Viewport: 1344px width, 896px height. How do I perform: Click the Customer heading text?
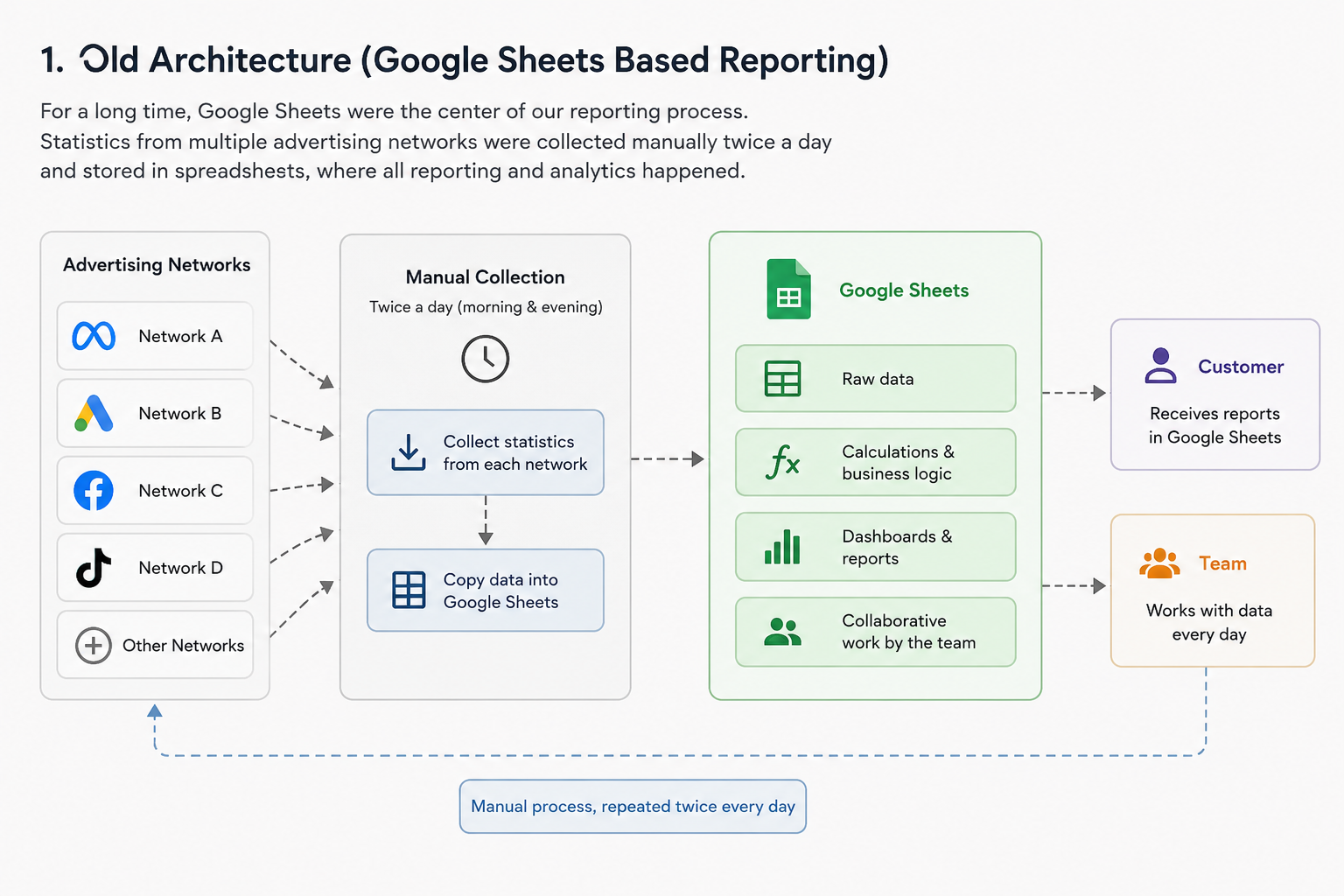pyautogui.click(x=1241, y=367)
